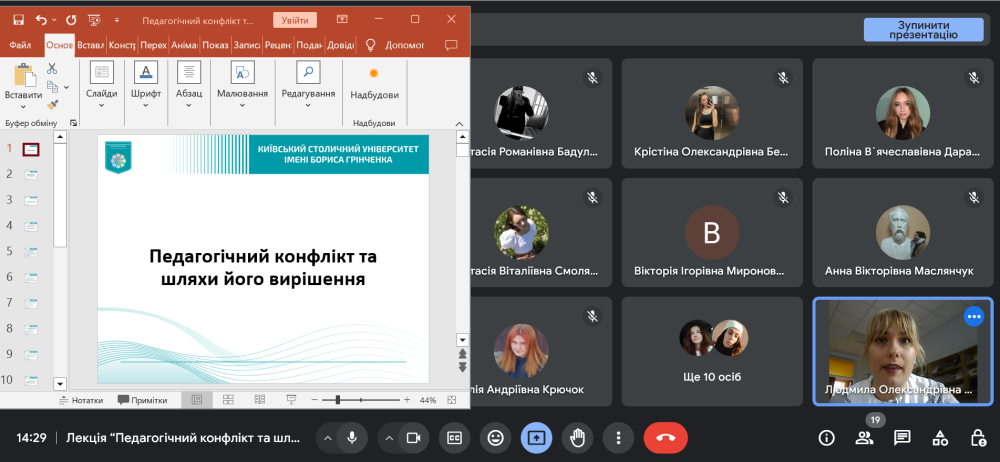Open the undo history dropdown arrow

click(x=54, y=20)
